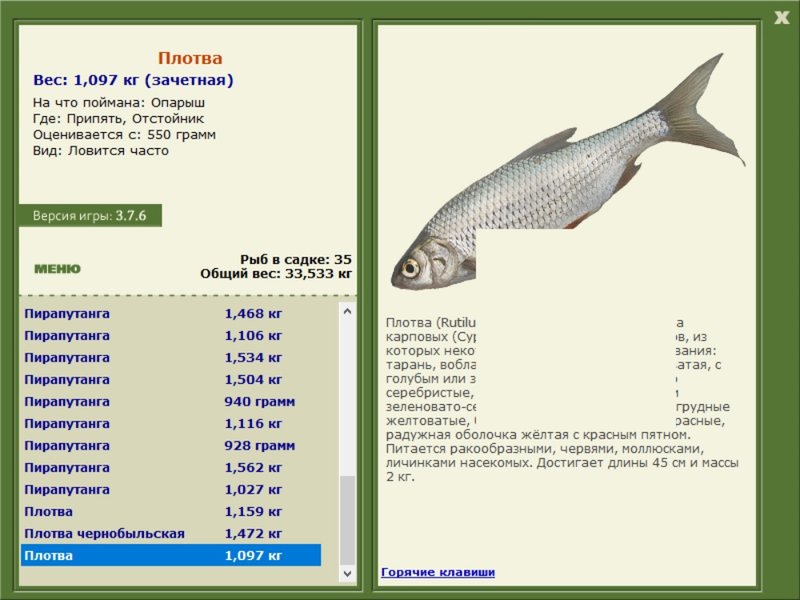Click the На что поймана: Опарыш line

[x=119, y=103]
